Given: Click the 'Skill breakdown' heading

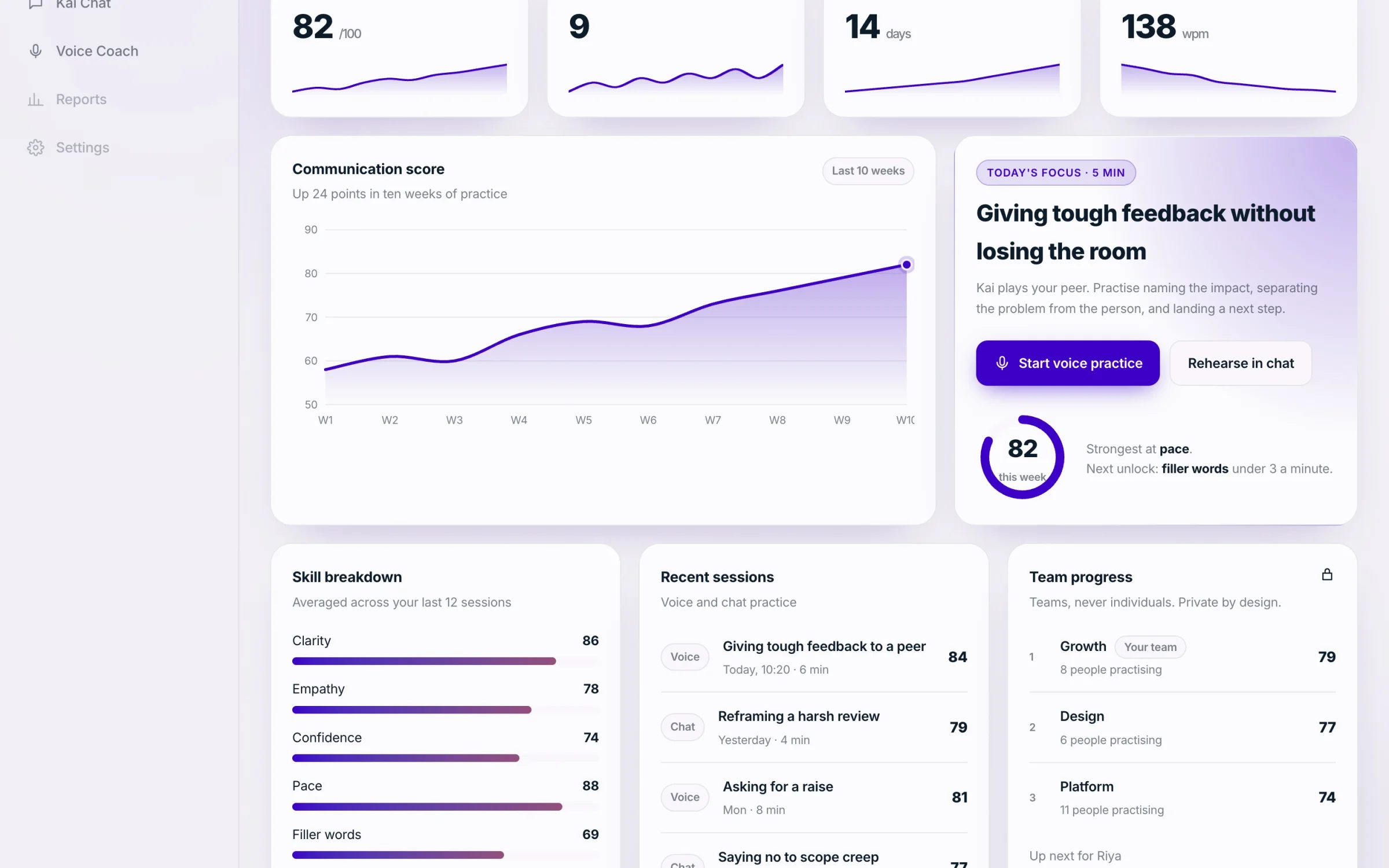Looking at the screenshot, I should (x=347, y=577).
